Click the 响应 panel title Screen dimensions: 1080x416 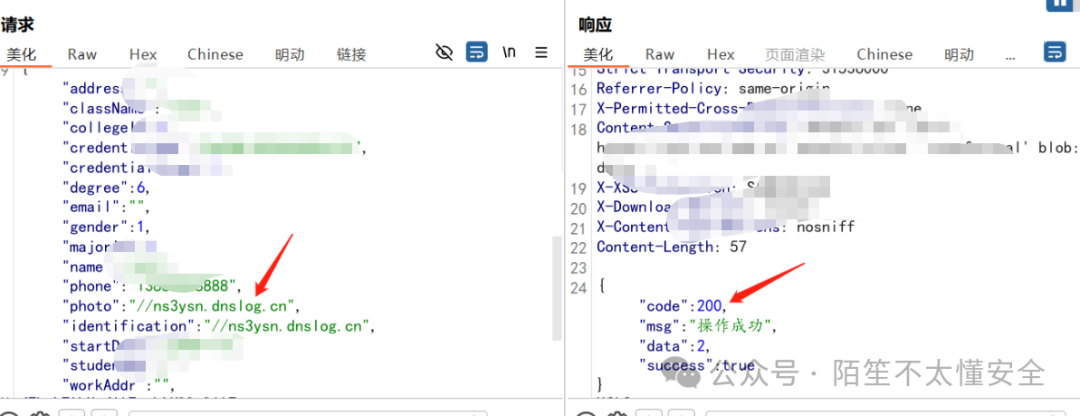coord(596,25)
